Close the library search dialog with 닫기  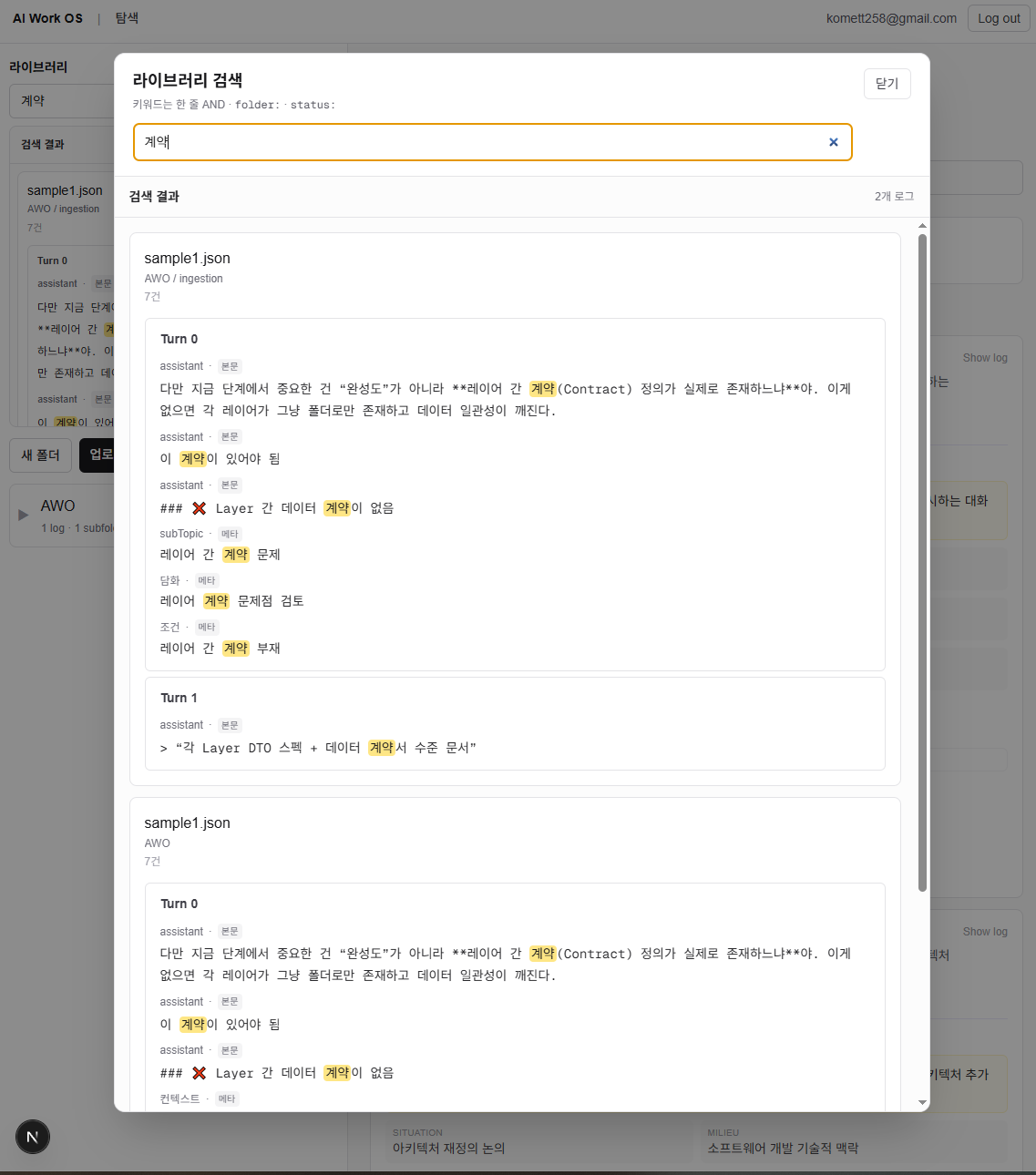coord(887,84)
